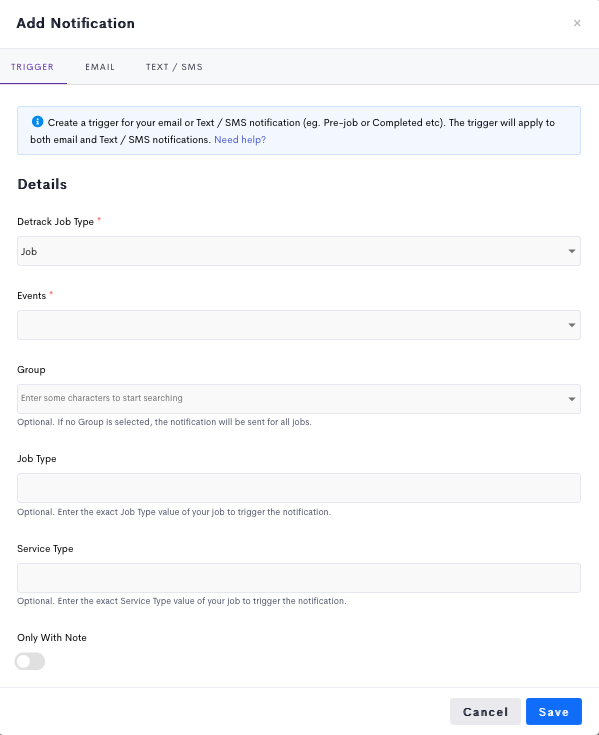Click the blue info icon in the banner
The height and width of the screenshot is (735, 599).
point(37,122)
